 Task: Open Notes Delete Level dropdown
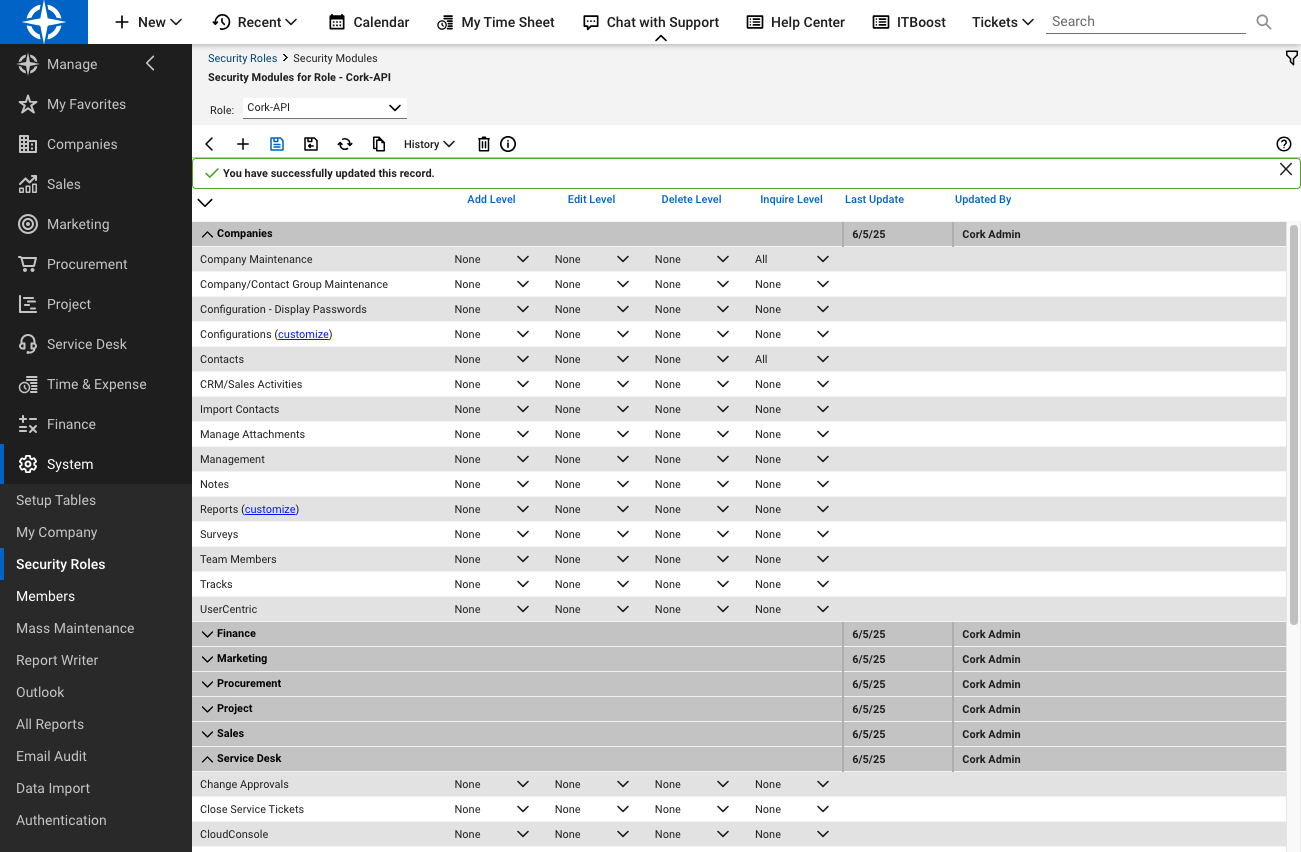pos(692,484)
